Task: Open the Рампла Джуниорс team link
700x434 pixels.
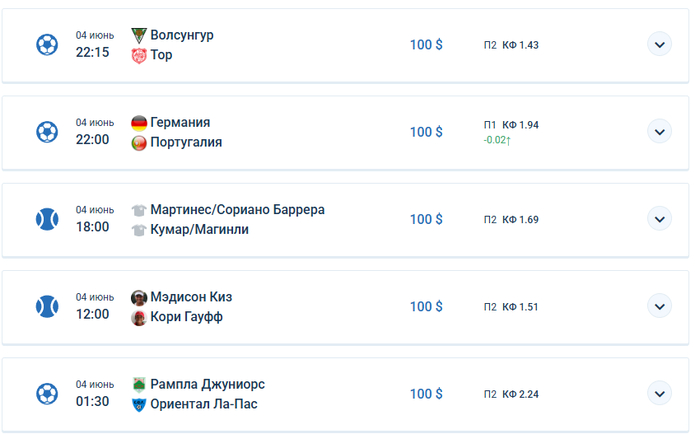Action: 207,384
